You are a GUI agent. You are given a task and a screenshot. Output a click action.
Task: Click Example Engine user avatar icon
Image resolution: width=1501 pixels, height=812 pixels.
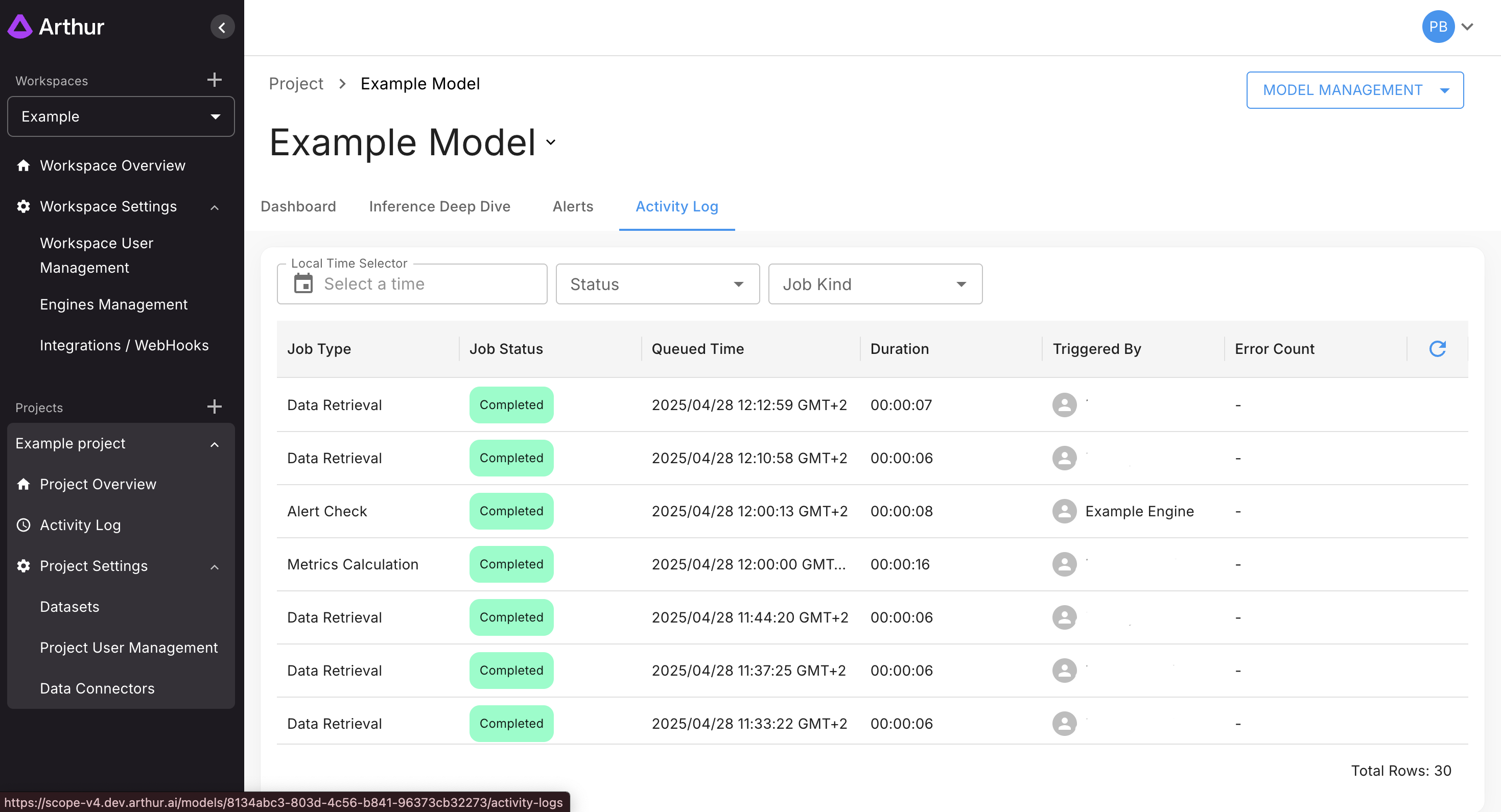coord(1064,511)
